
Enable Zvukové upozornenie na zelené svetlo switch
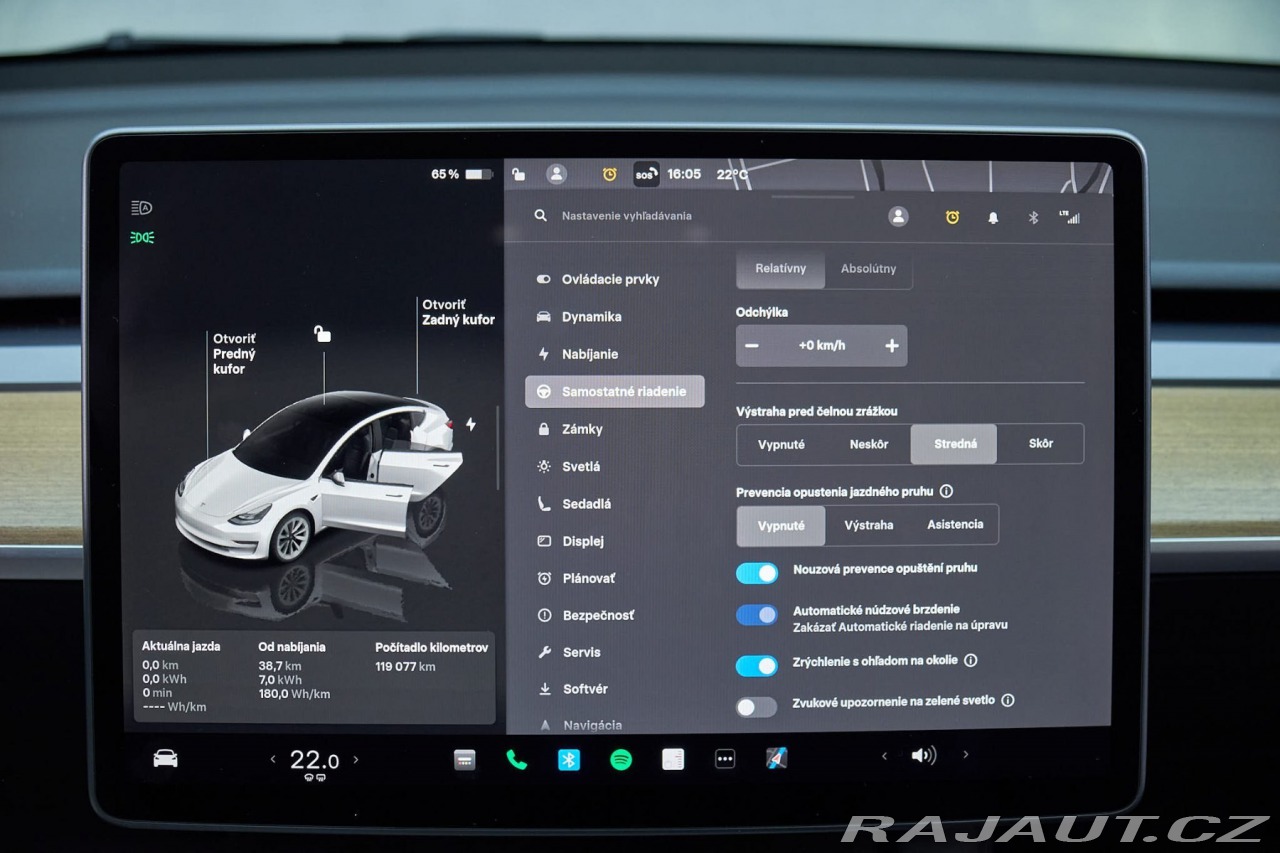pyautogui.click(x=757, y=707)
